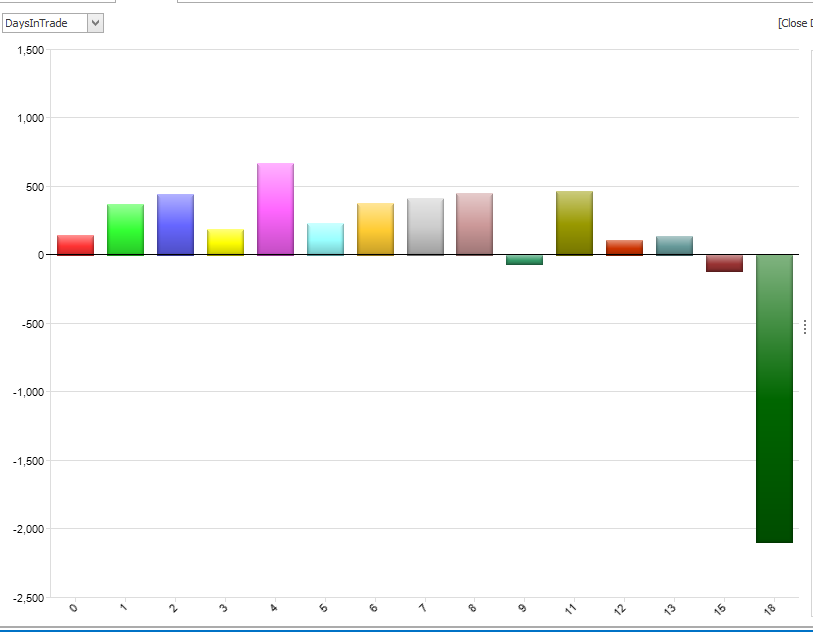Select the small negative green bar for day 9
This screenshot has height=632, width=813.
[x=524, y=260]
